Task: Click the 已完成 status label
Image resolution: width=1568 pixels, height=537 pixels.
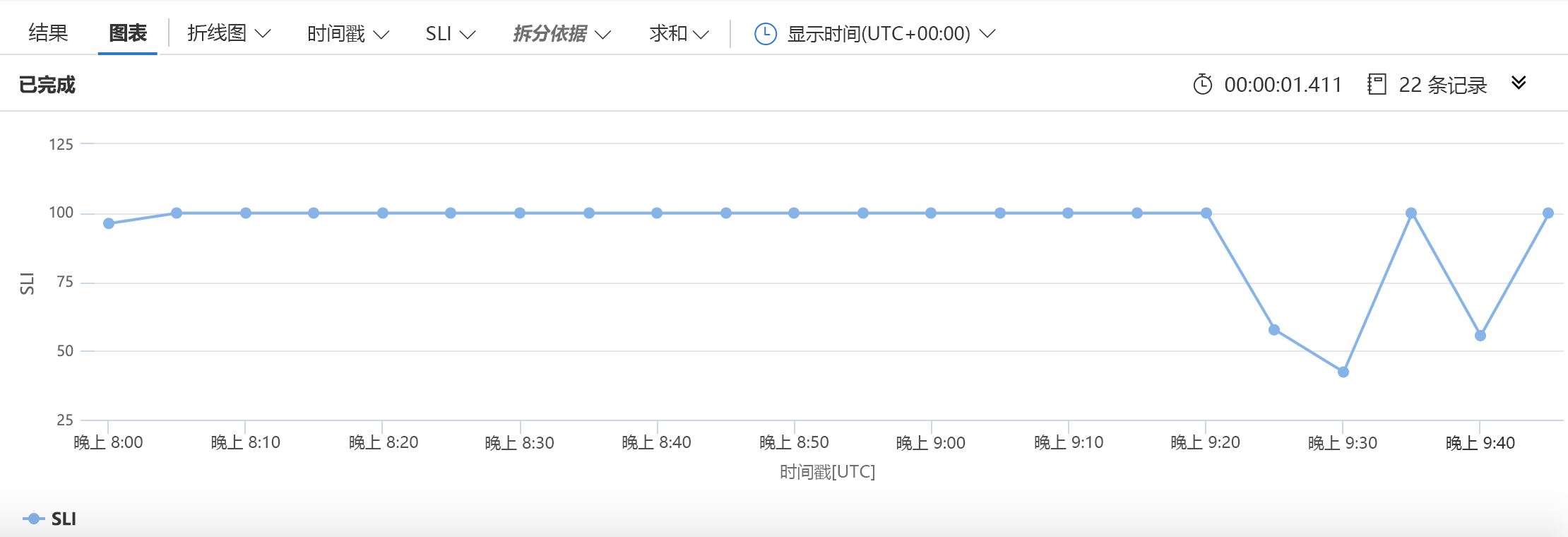Action: click(47, 85)
